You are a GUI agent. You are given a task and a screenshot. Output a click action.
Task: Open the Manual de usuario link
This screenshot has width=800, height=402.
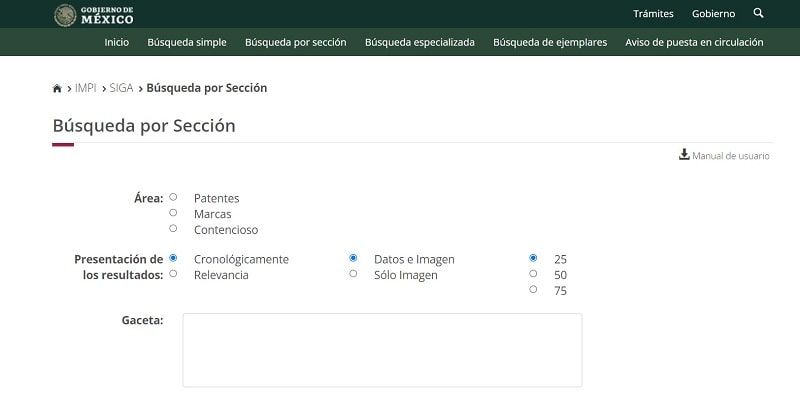pyautogui.click(x=731, y=156)
